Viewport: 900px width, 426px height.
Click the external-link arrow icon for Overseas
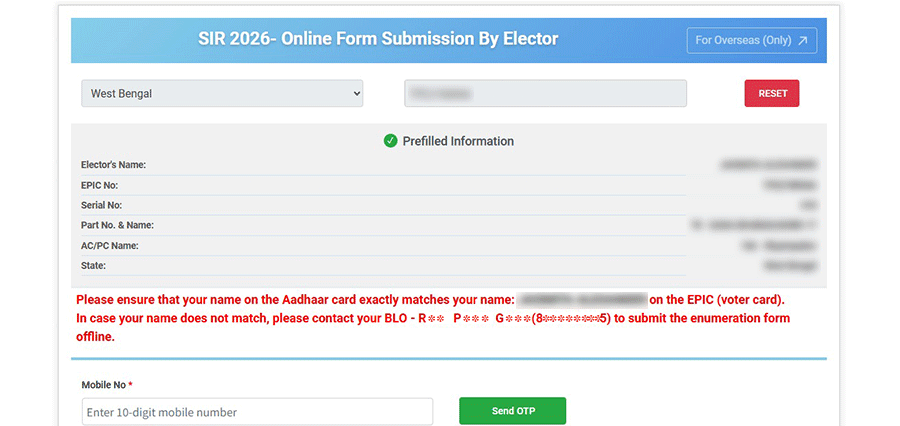pyautogui.click(x=802, y=40)
